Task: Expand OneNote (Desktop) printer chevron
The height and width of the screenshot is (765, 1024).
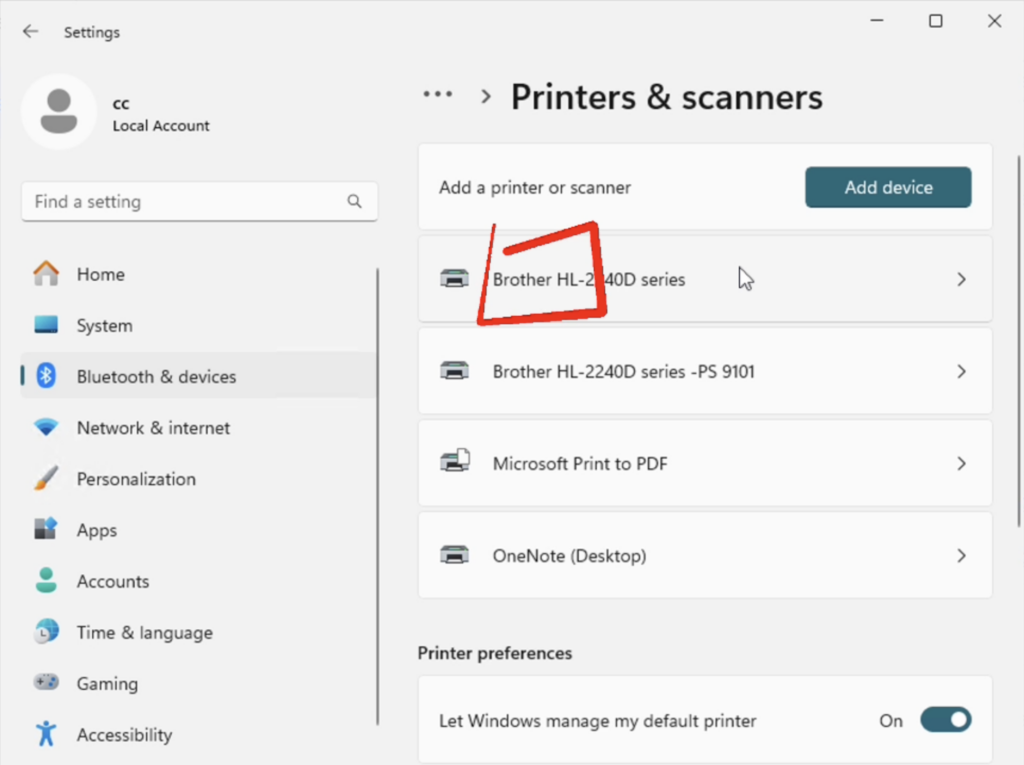Action: coord(961,556)
